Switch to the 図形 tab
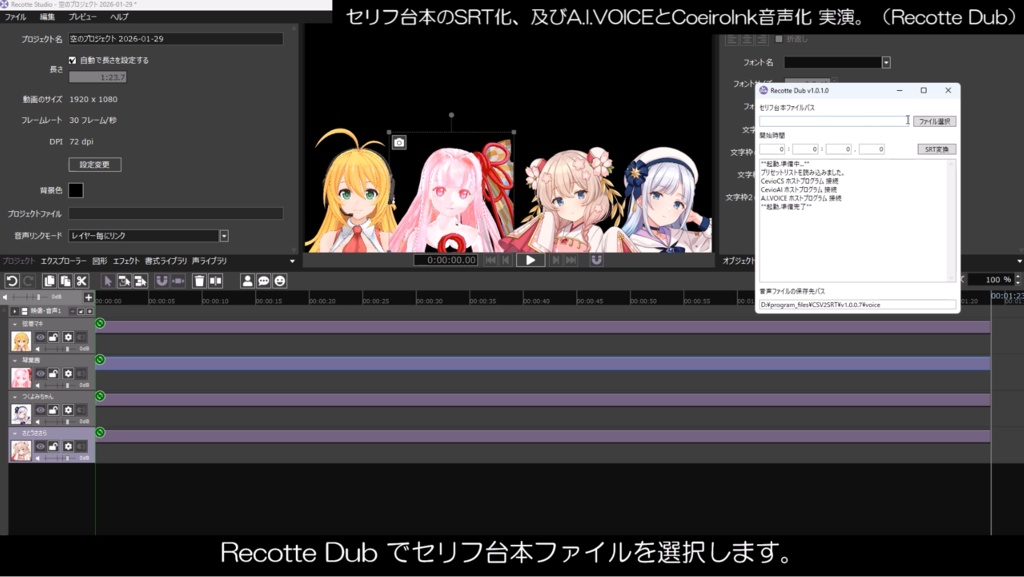The width and height of the screenshot is (1024, 577). point(99,261)
